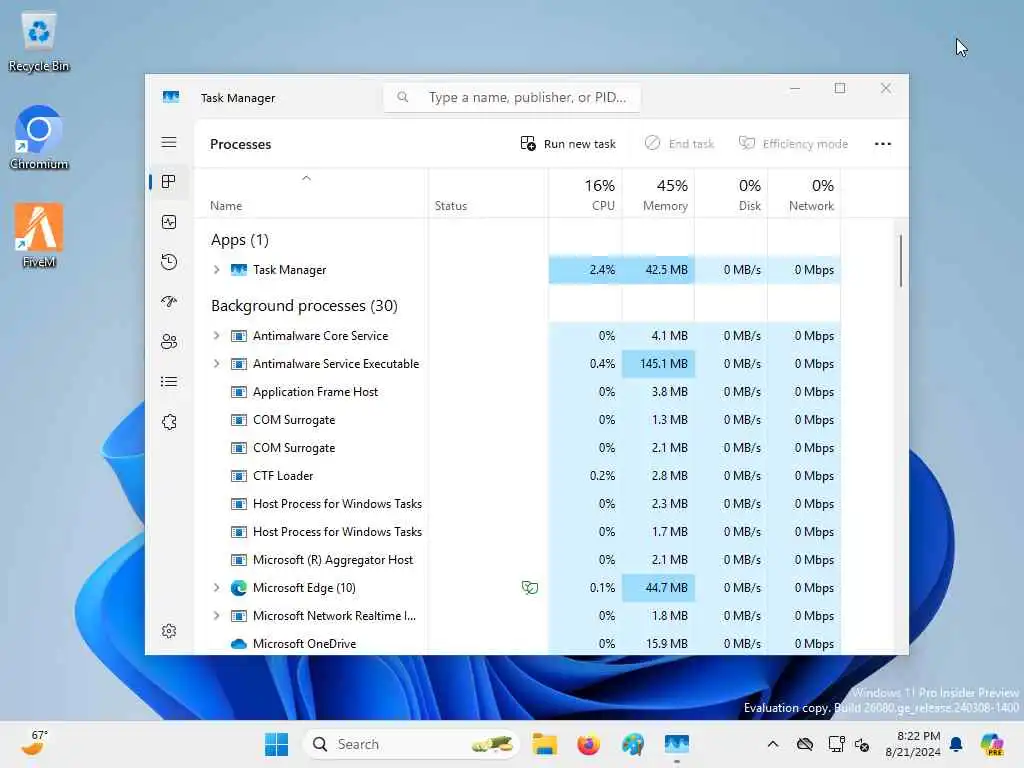The height and width of the screenshot is (768, 1024).
Task: Open the weather widget showing 67°
Action: (36, 743)
